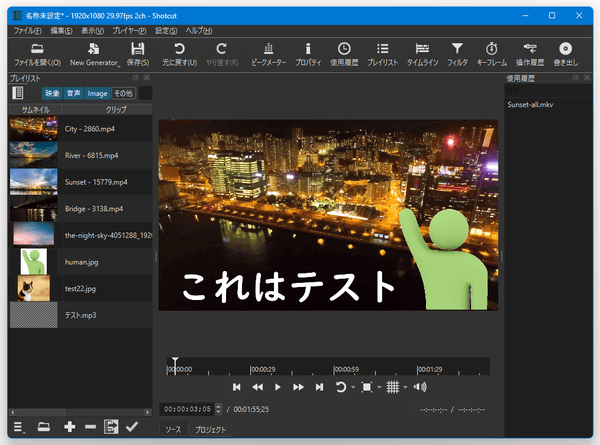The width and height of the screenshot is (600, 445).
Task: Show the タイムライン timeline panel
Action: 422,54
